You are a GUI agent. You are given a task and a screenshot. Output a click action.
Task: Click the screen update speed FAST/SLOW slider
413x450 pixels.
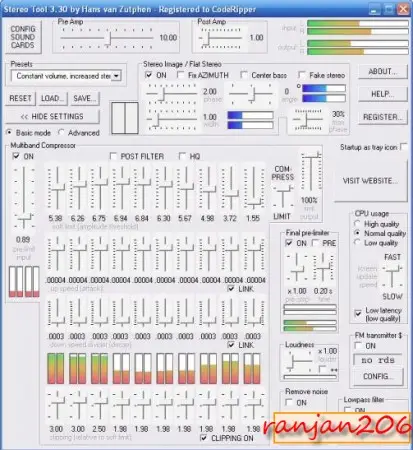coord(392,276)
